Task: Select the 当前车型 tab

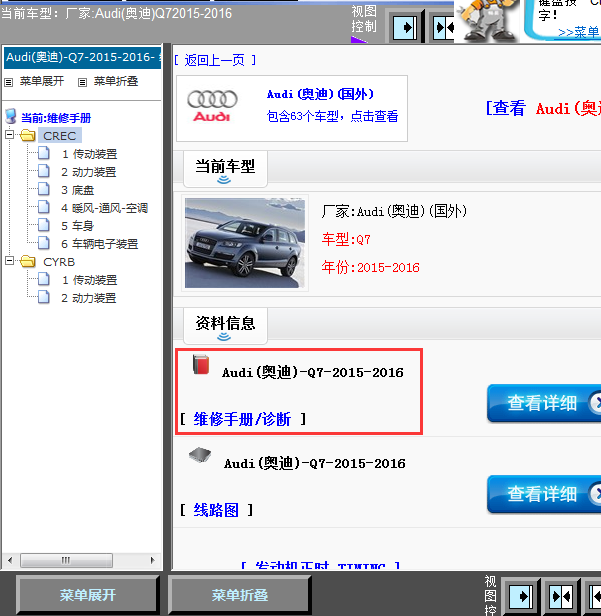Action: (x=225, y=169)
